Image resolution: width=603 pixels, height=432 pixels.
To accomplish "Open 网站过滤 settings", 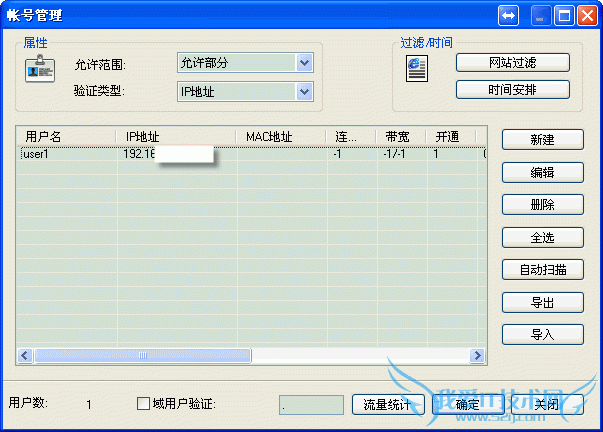I will tap(513, 62).
